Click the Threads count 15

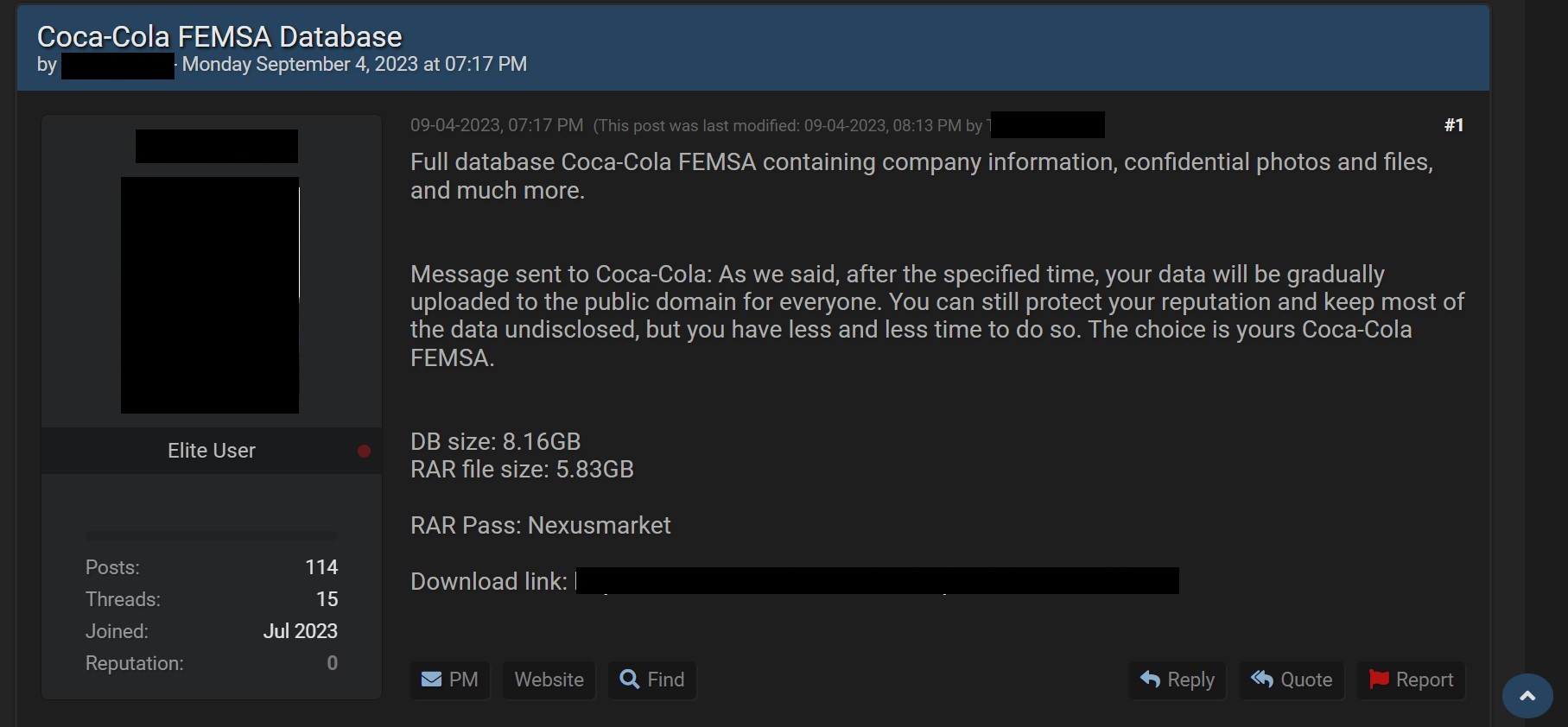coord(327,599)
